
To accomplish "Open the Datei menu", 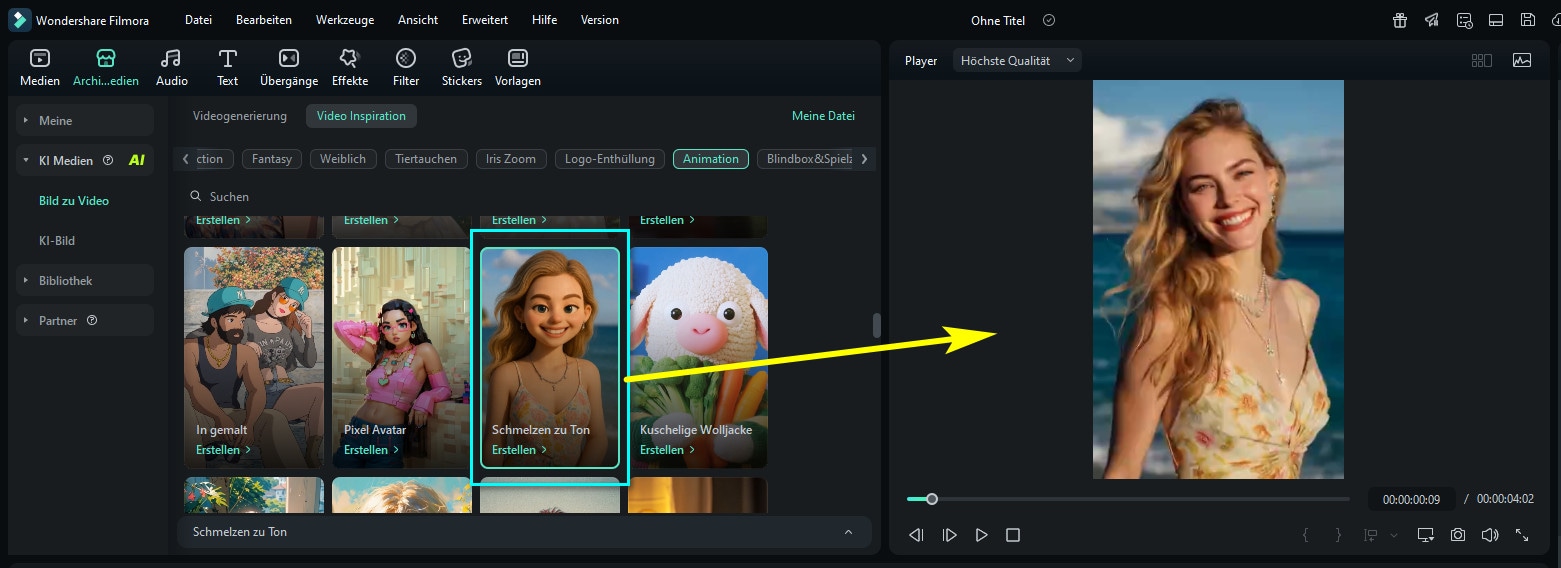I will (x=198, y=20).
